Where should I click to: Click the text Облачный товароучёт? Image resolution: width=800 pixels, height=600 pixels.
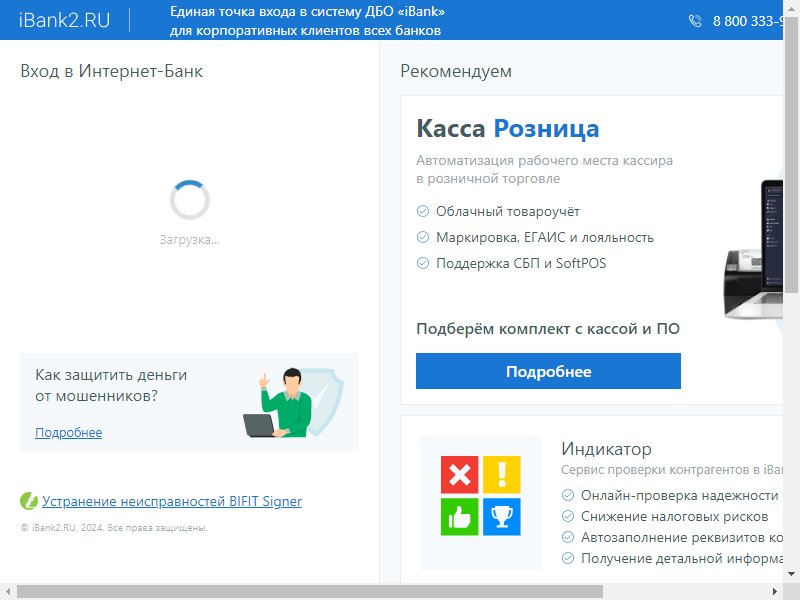[x=508, y=211]
